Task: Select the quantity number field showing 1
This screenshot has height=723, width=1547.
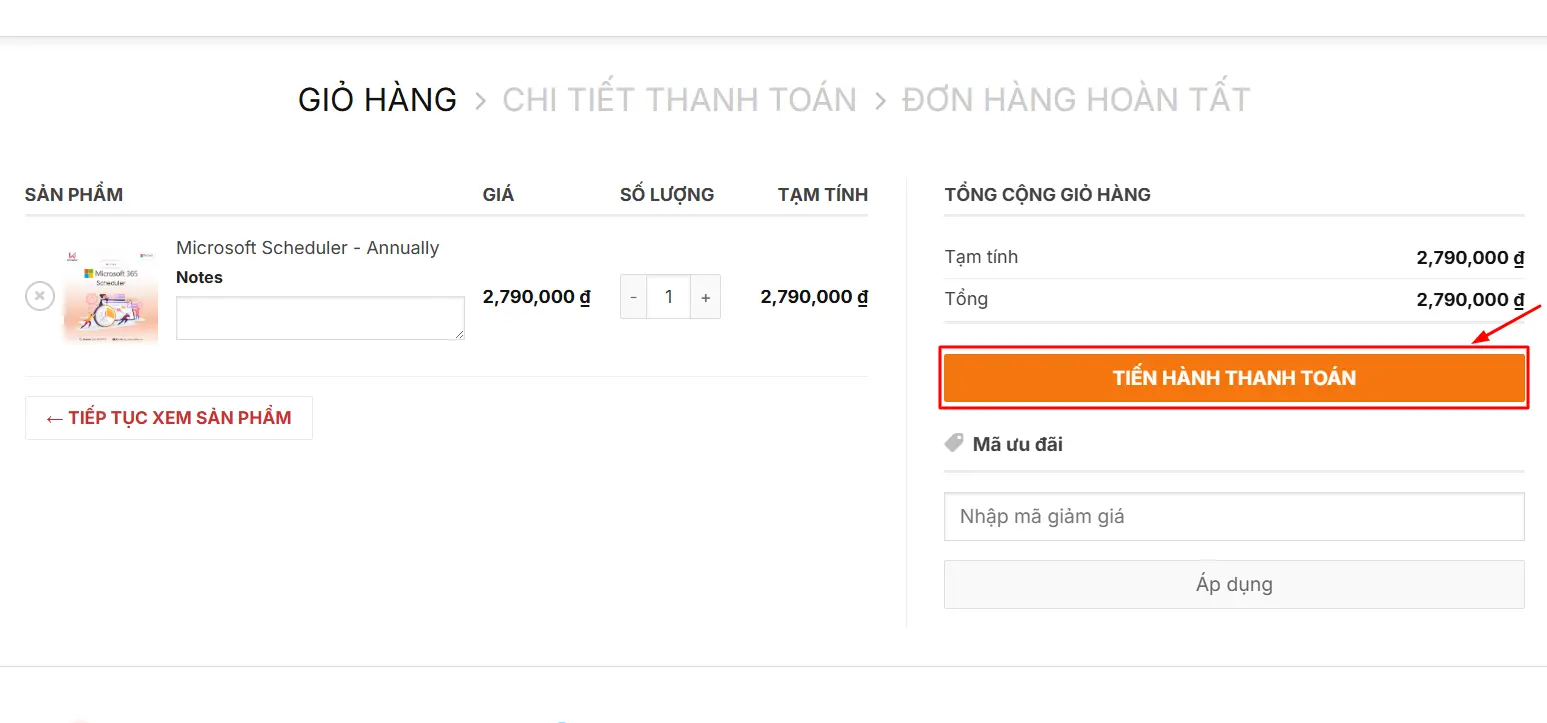Action: [x=669, y=296]
